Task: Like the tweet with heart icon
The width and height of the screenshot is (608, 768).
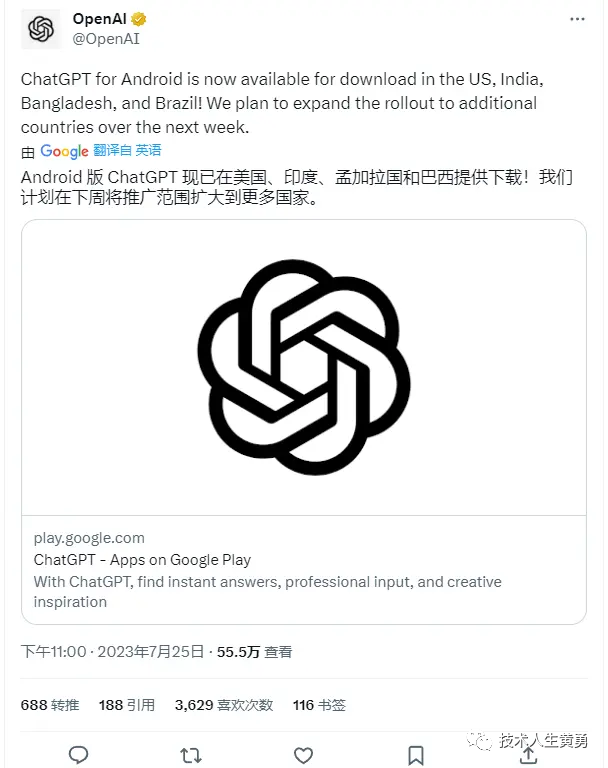Action: tap(303, 755)
